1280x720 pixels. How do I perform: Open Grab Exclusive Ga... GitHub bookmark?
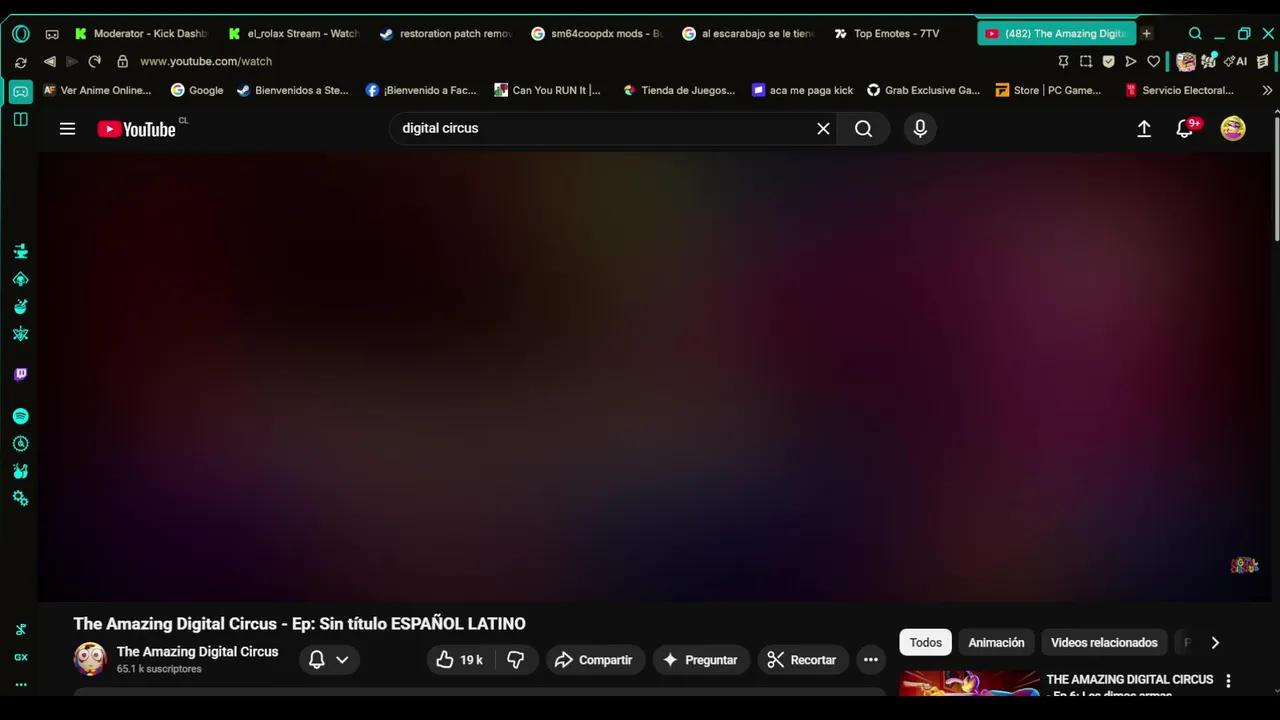pyautogui.click(x=923, y=90)
